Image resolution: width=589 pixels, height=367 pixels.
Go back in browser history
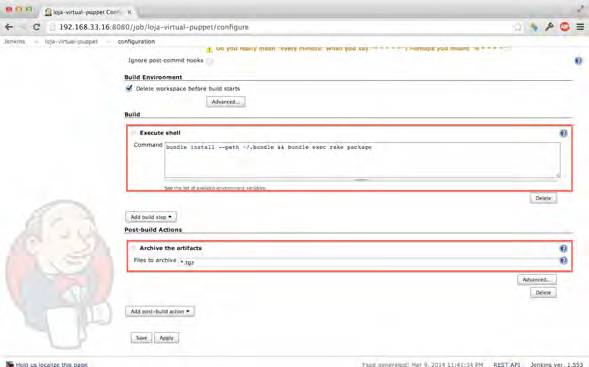9,27
